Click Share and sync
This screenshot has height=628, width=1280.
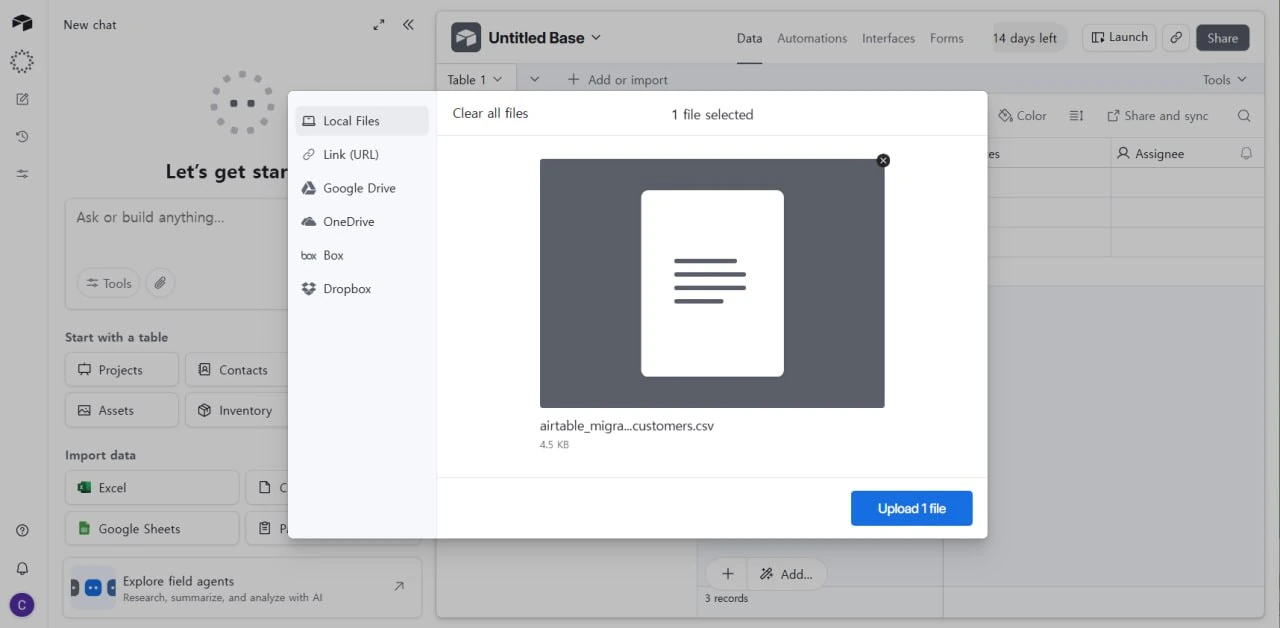(1157, 116)
